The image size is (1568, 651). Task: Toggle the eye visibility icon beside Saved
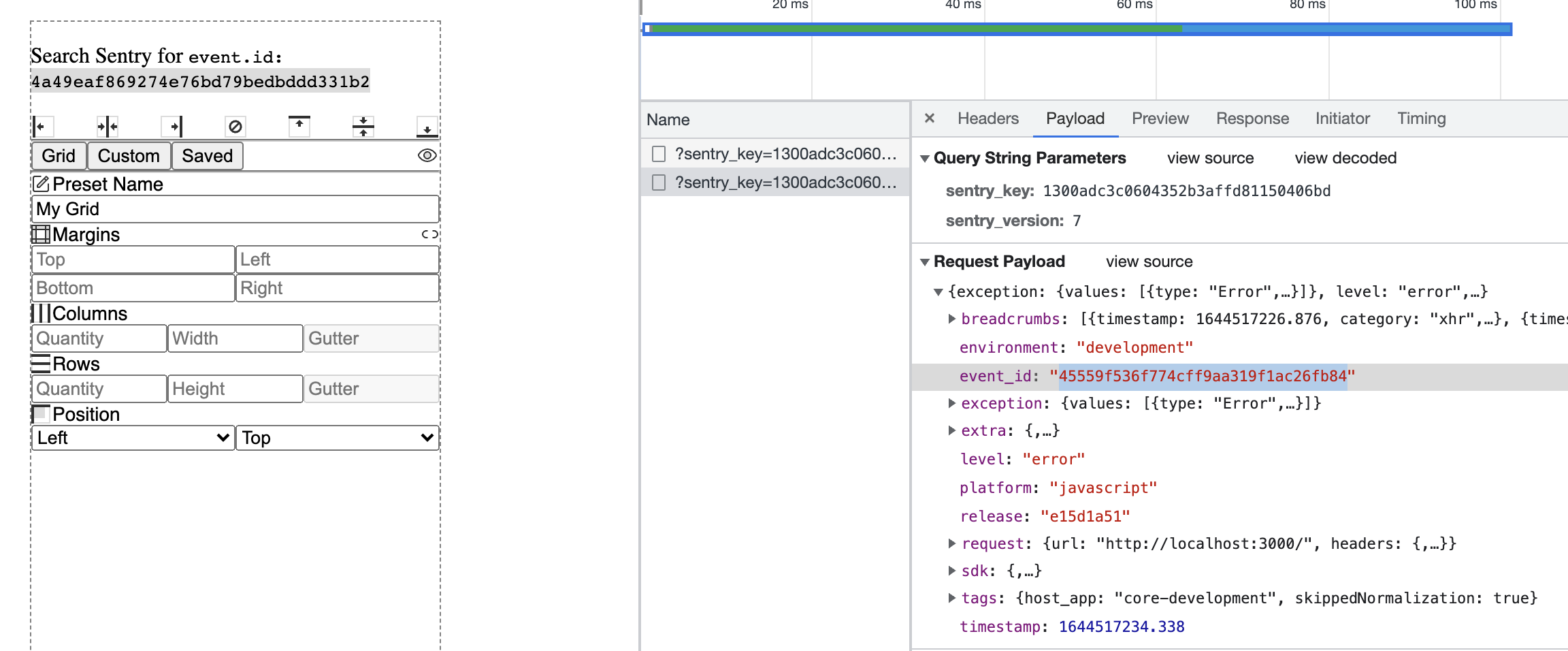[426, 155]
